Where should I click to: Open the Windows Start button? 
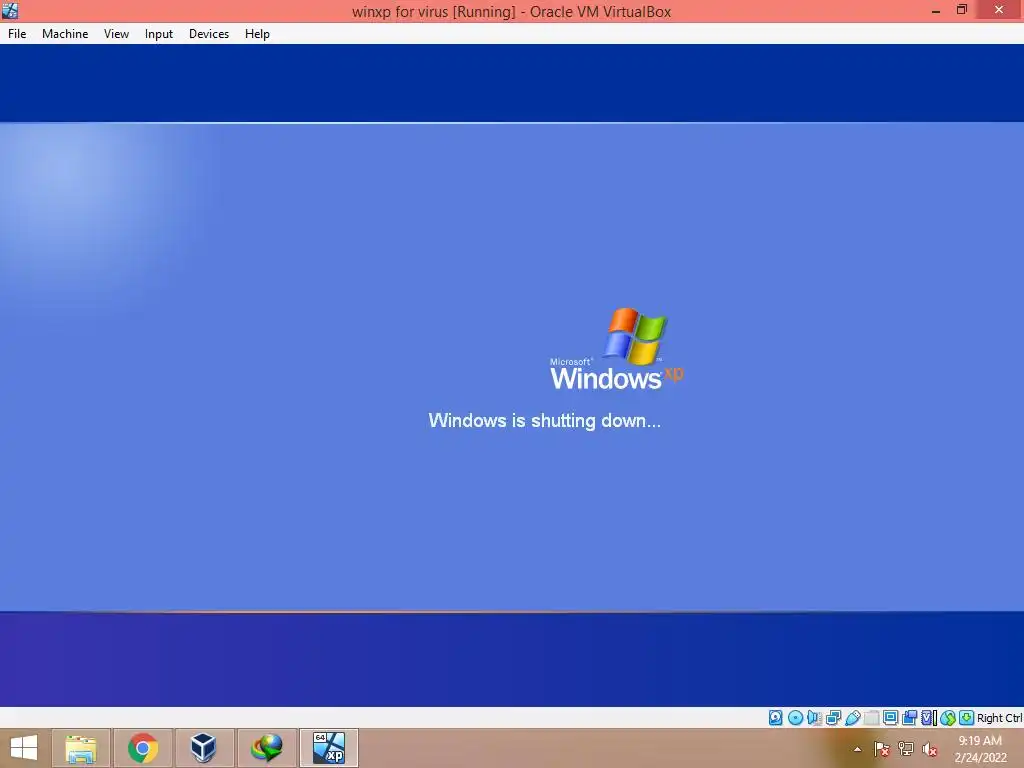(24, 748)
